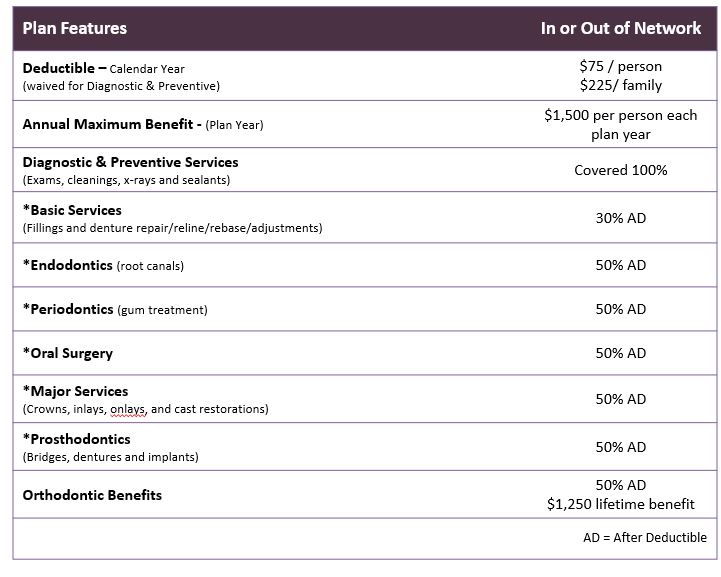Click the "Plan Features" column header
Image resolution: width=721 pixels, height=577 pixels.
tap(75, 28)
